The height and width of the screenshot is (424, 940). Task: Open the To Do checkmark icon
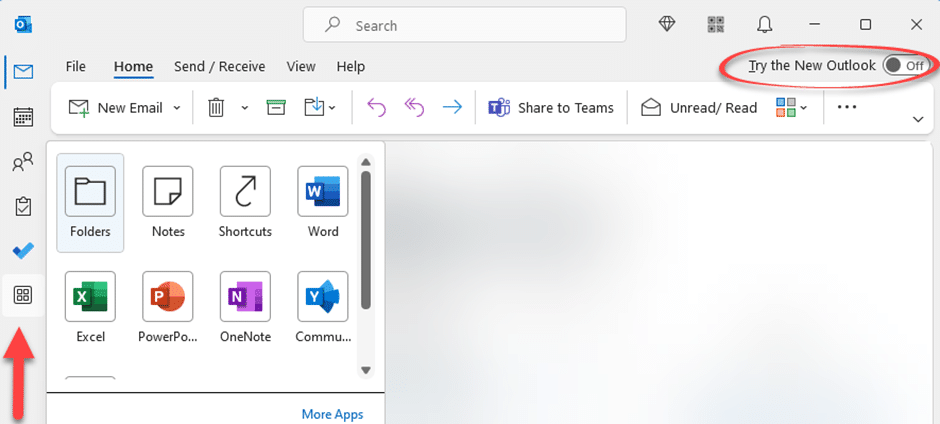(22, 250)
